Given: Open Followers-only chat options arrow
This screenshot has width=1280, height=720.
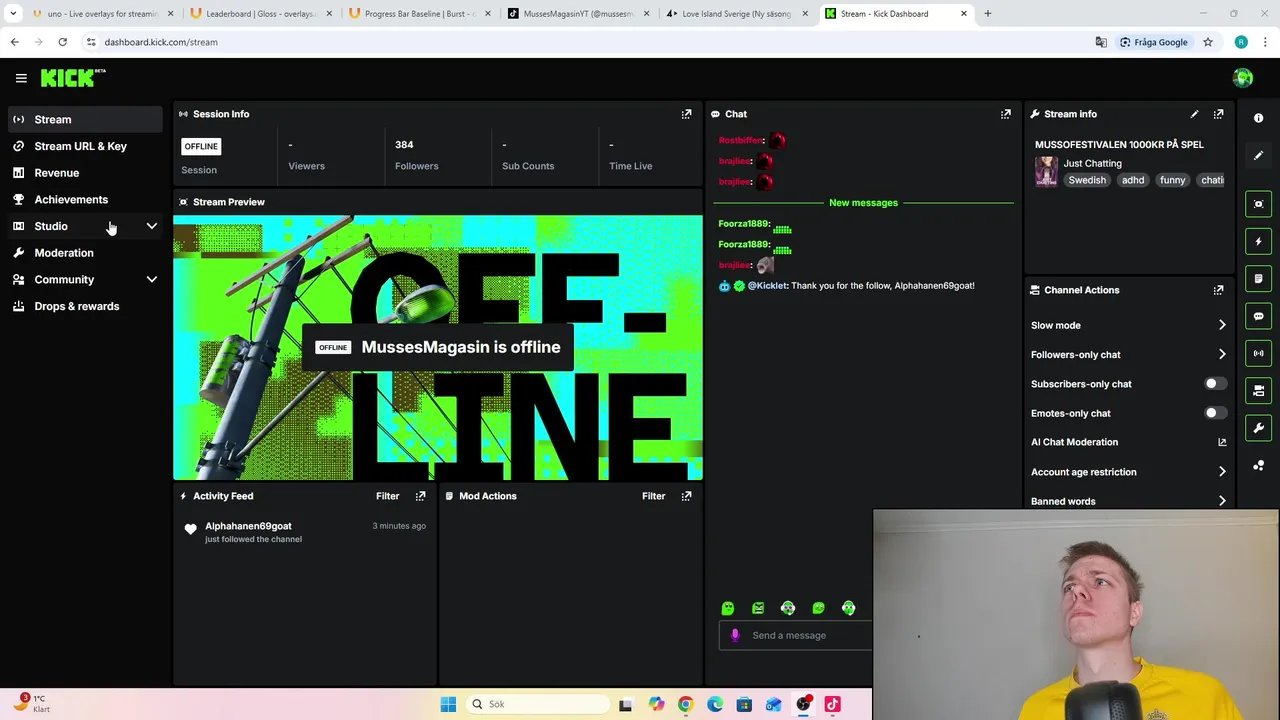Looking at the screenshot, I should tap(1222, 354).
